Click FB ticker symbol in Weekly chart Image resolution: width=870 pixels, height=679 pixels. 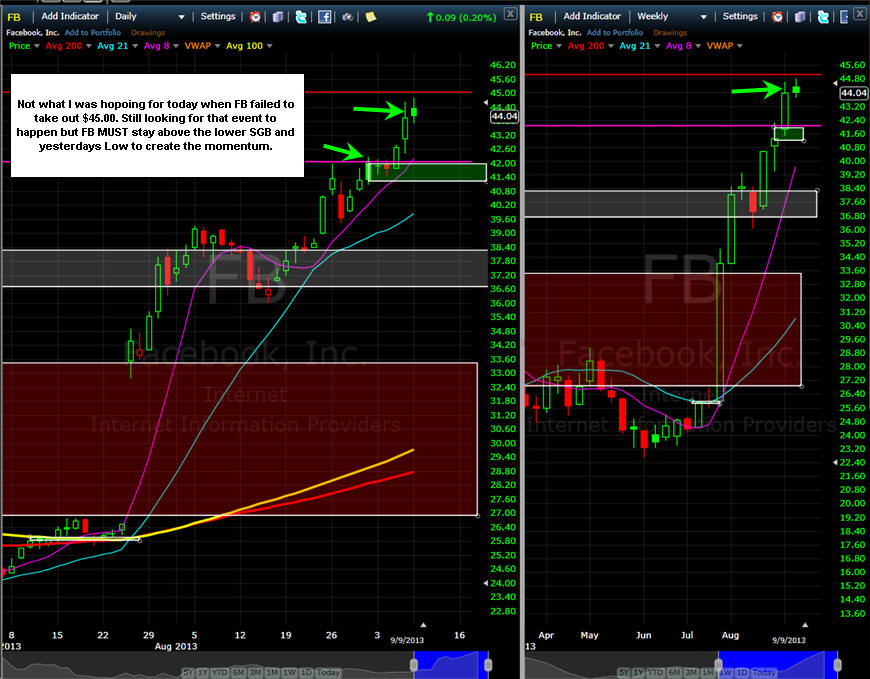[x=536, y=17]
